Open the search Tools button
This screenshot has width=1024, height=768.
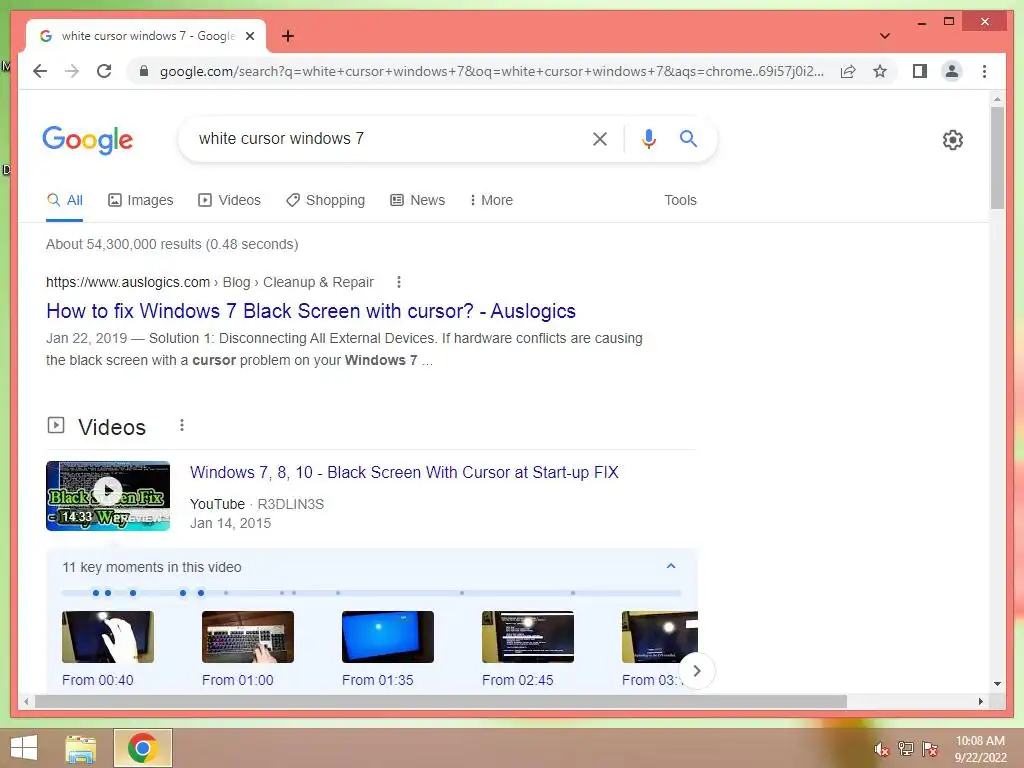tap(680, 200)
